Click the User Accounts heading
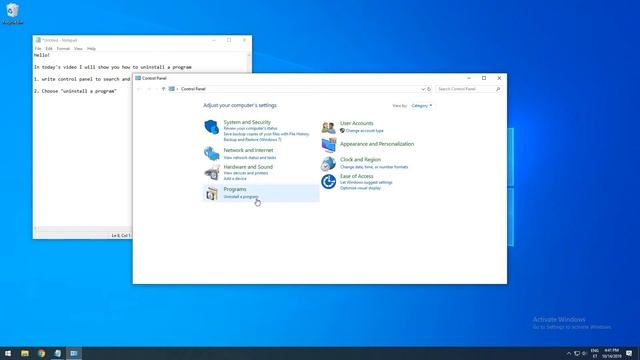640x360 pixels. click(x=356, y=123)
